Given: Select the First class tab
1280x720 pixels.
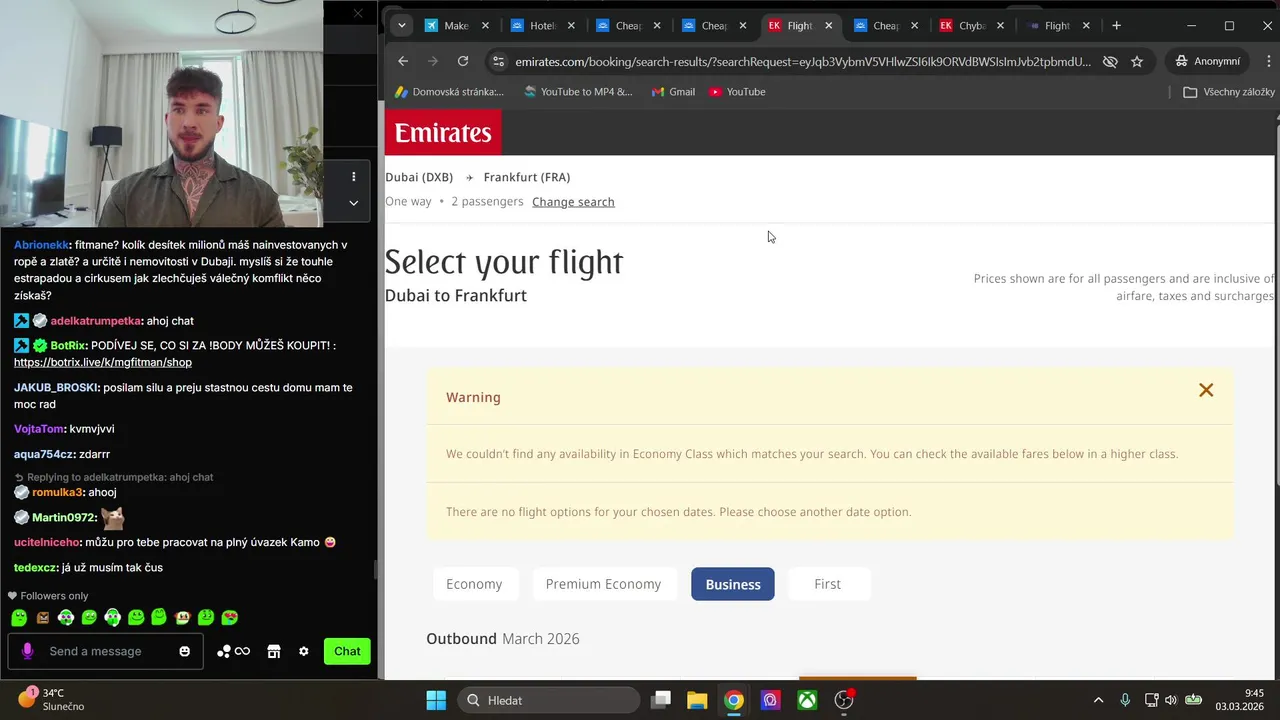Looking at the screenshot, I should (x=827, y=584).
